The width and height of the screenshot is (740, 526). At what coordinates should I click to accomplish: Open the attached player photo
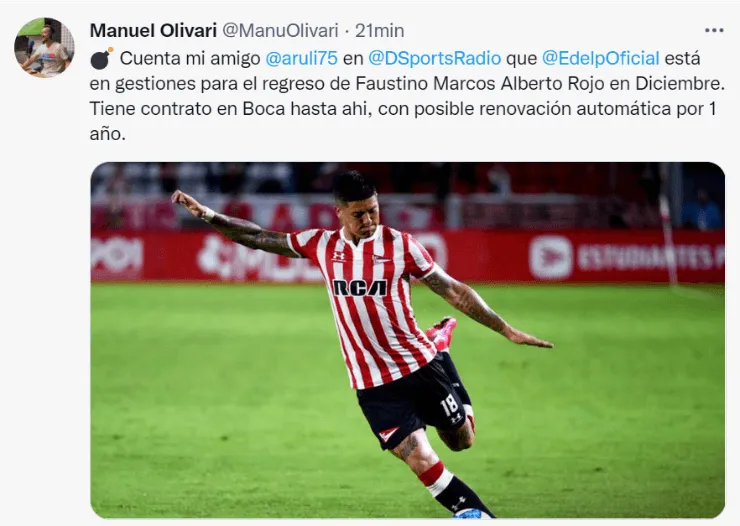(408, 340)
